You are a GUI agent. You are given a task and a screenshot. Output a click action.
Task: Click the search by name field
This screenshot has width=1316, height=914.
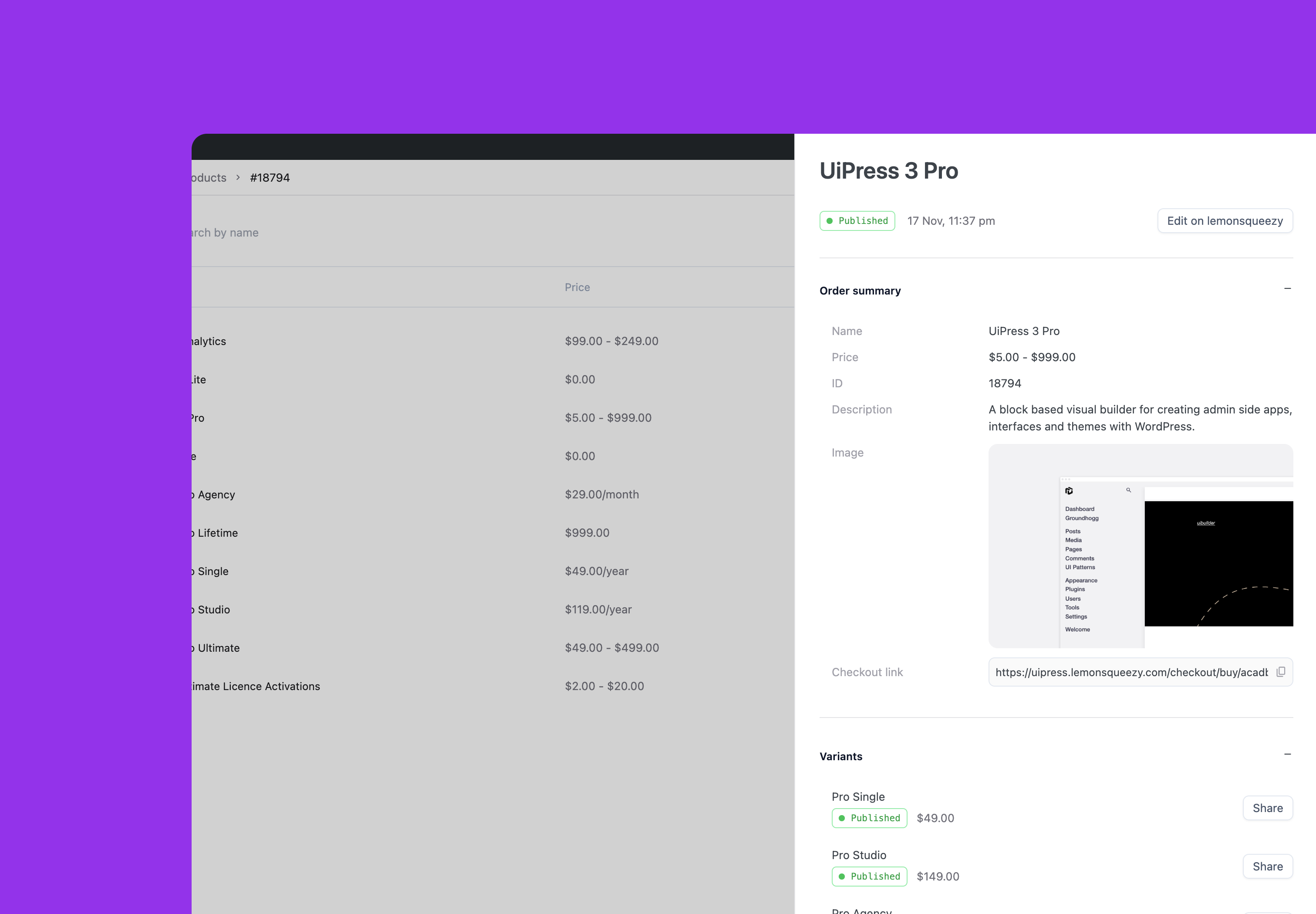492,233
